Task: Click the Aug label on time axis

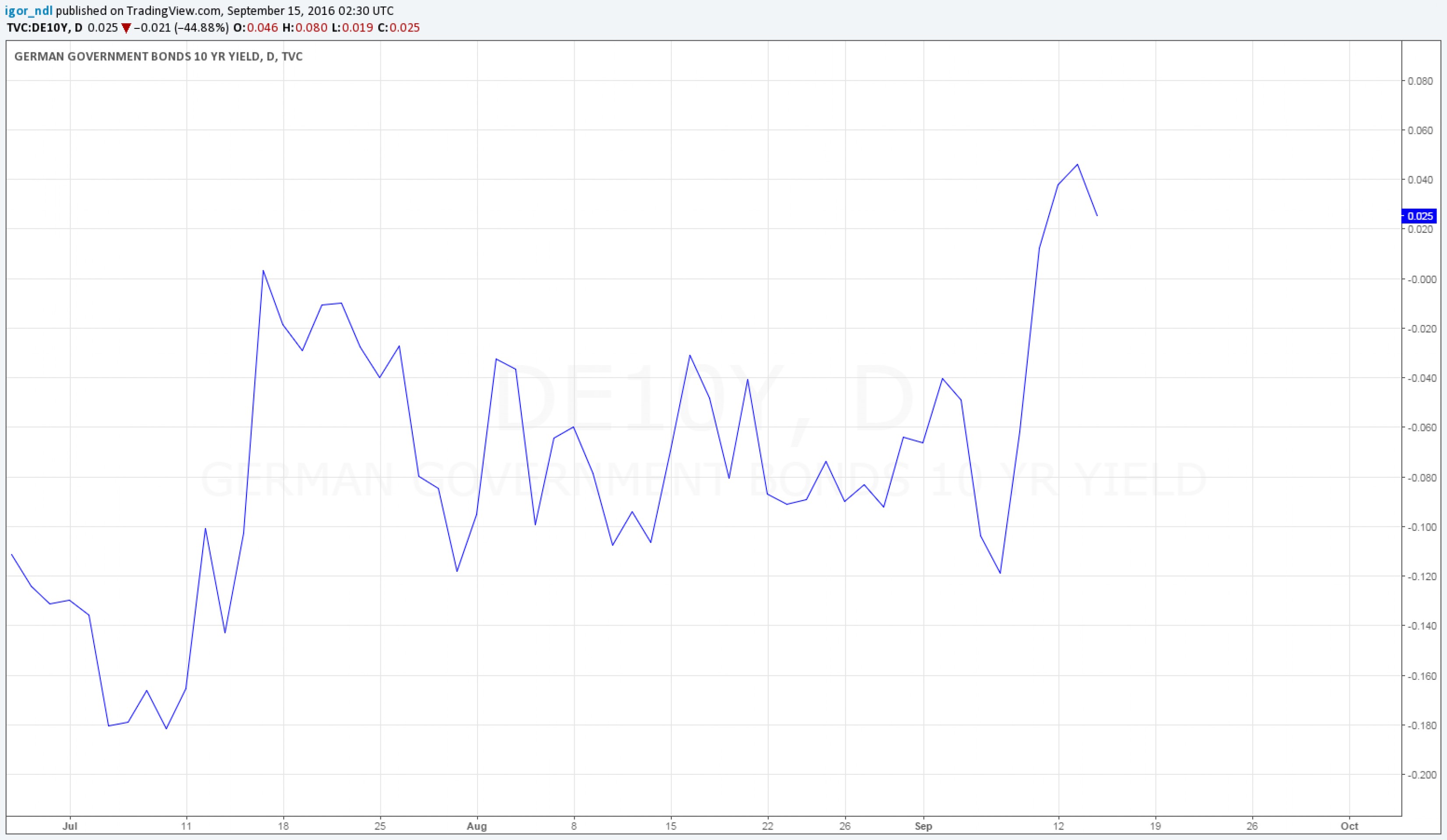Action: [x=477, y=826]
